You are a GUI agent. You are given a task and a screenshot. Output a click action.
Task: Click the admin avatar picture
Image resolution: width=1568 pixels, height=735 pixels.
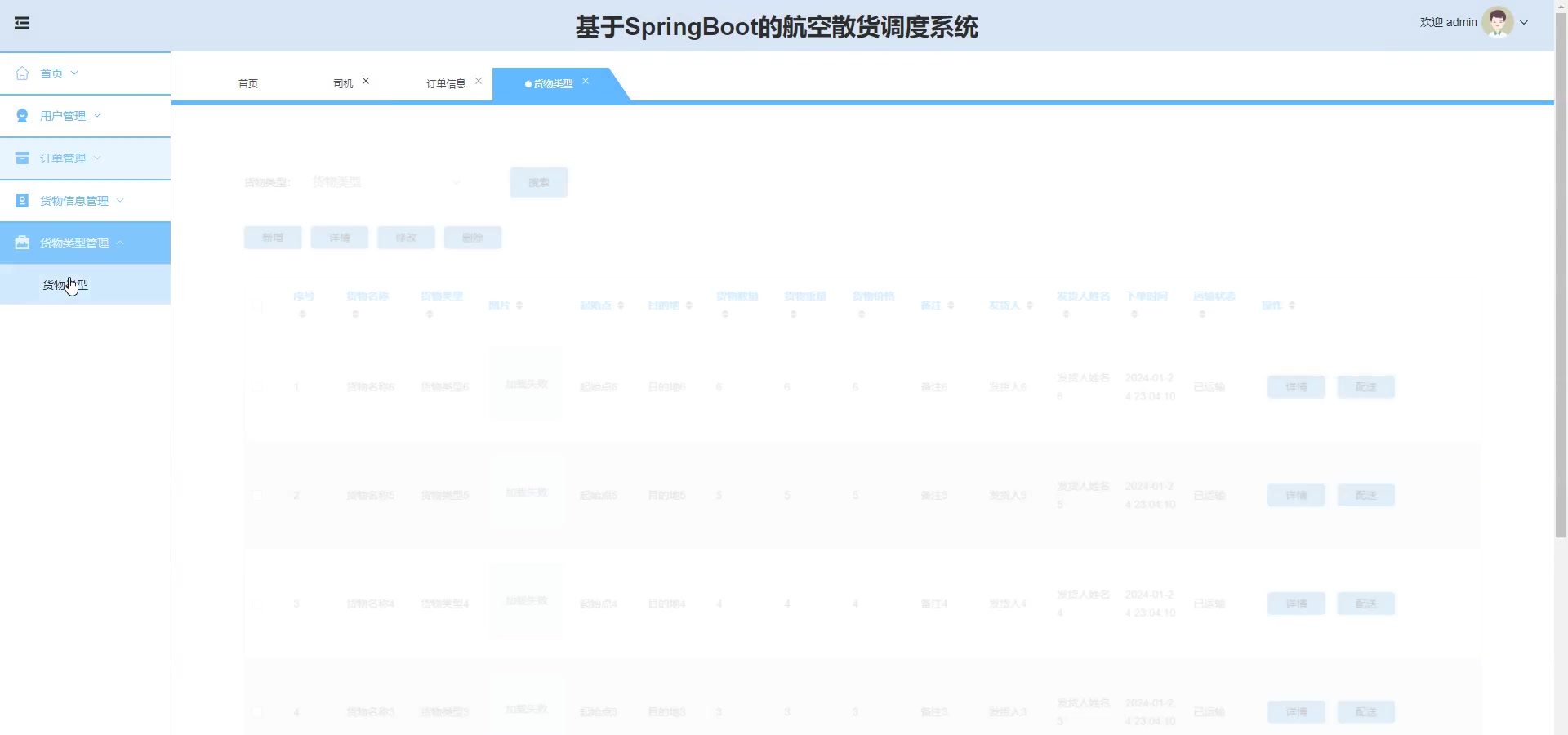(x=1498, y=23)
